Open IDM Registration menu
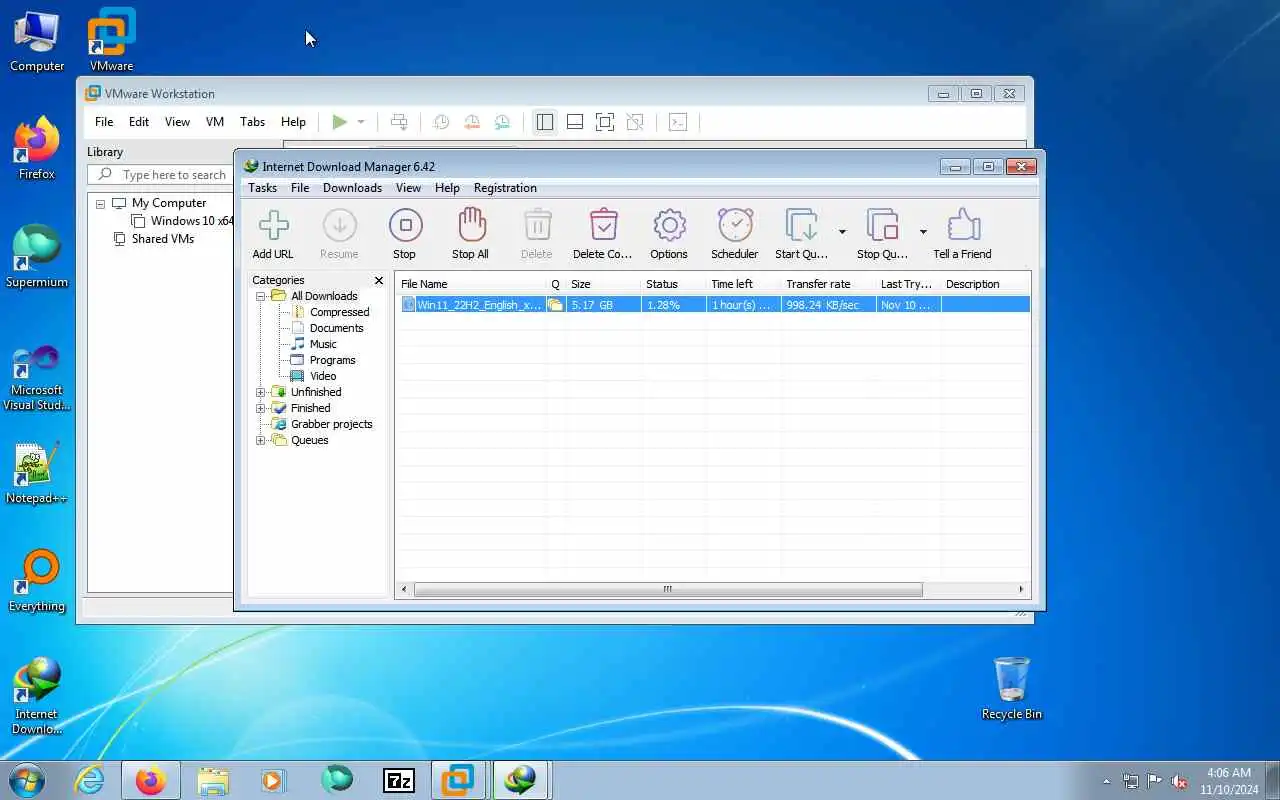The height and width of the screenshot is (800, 1280). coord(505,188)
